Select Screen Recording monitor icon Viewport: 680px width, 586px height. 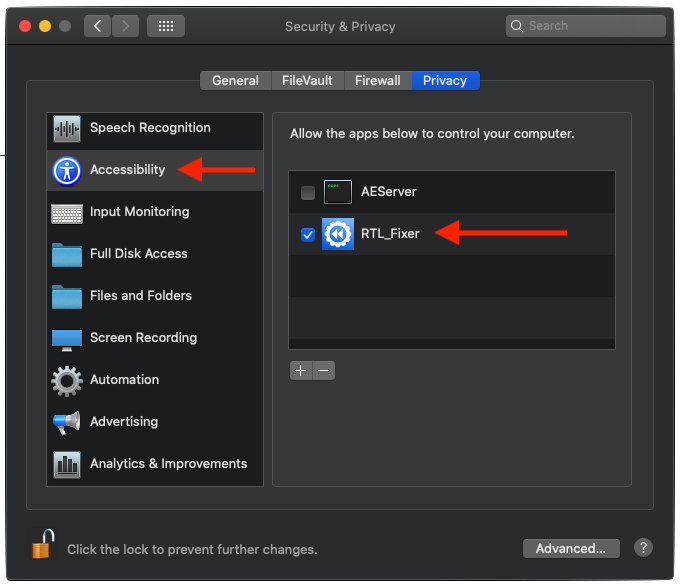pos(67,340)
